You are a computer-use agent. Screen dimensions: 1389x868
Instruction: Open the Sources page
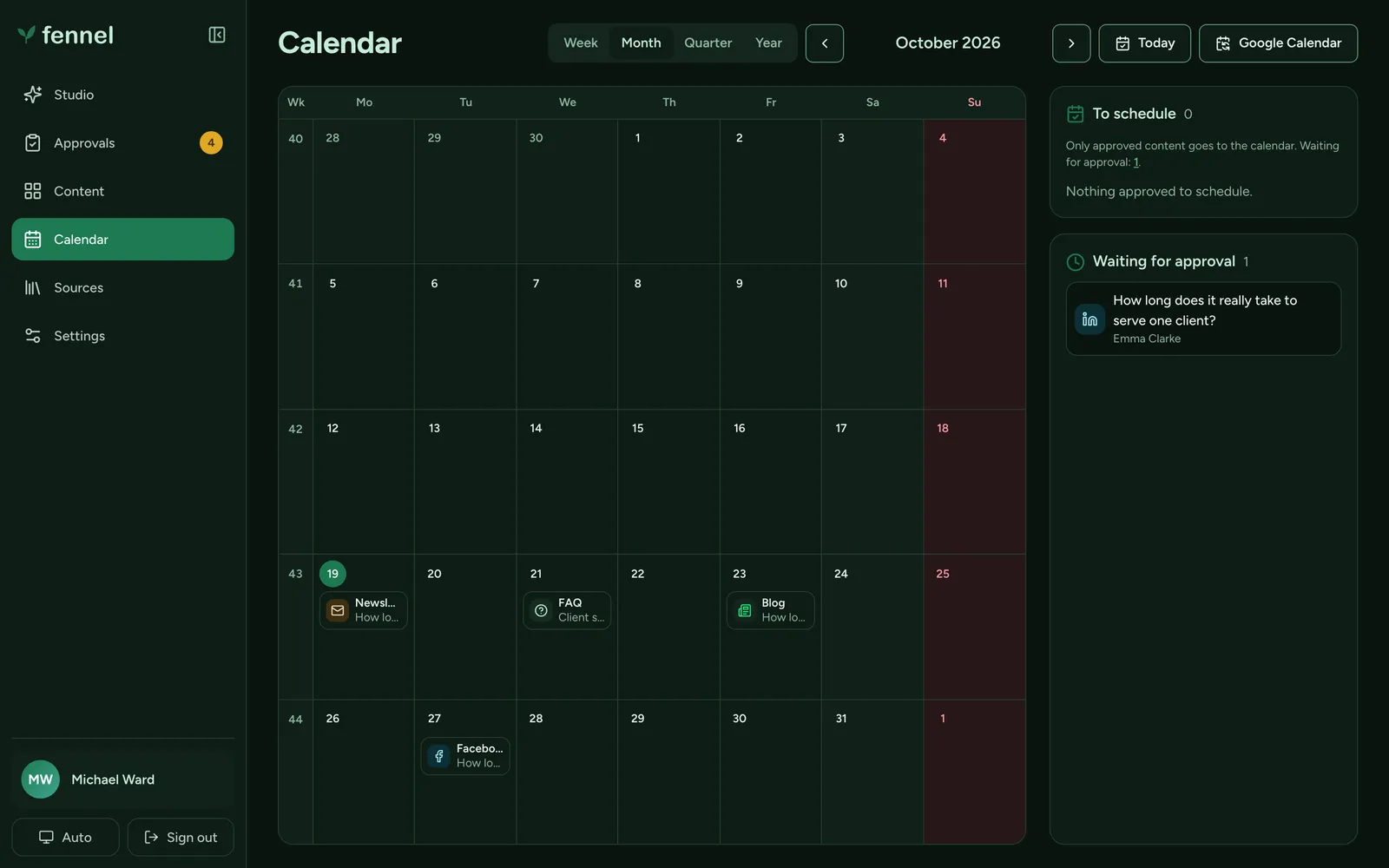(x=122, y=287)
